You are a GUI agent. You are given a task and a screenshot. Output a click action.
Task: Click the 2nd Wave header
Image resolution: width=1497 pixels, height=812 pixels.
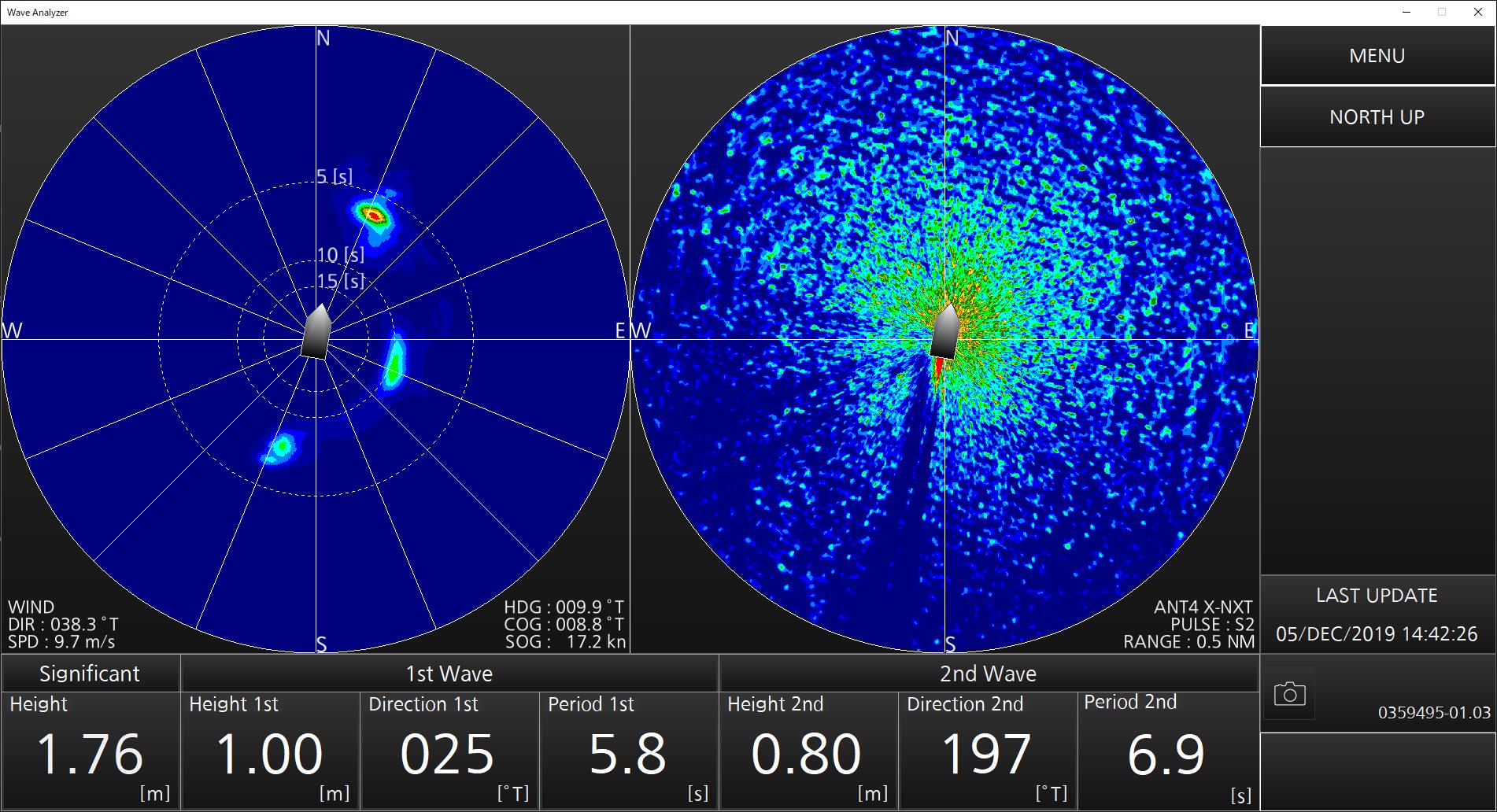989,674
